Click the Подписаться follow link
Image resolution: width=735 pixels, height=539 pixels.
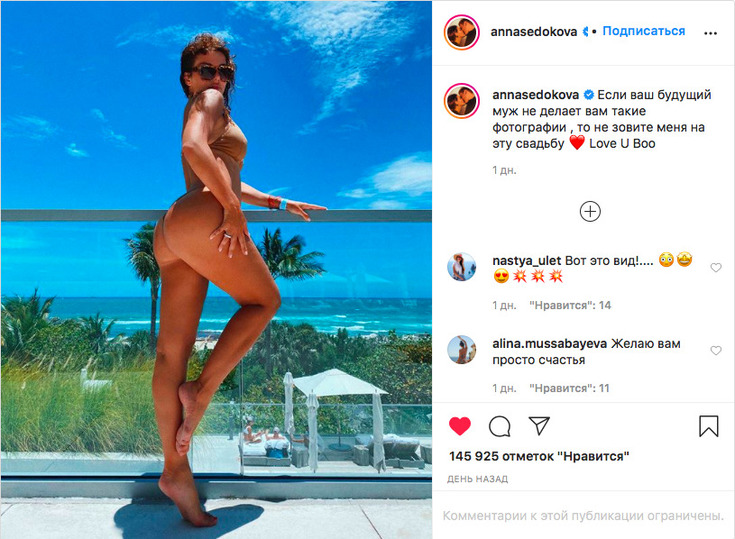pyautogui.click(x=644, y=31)
